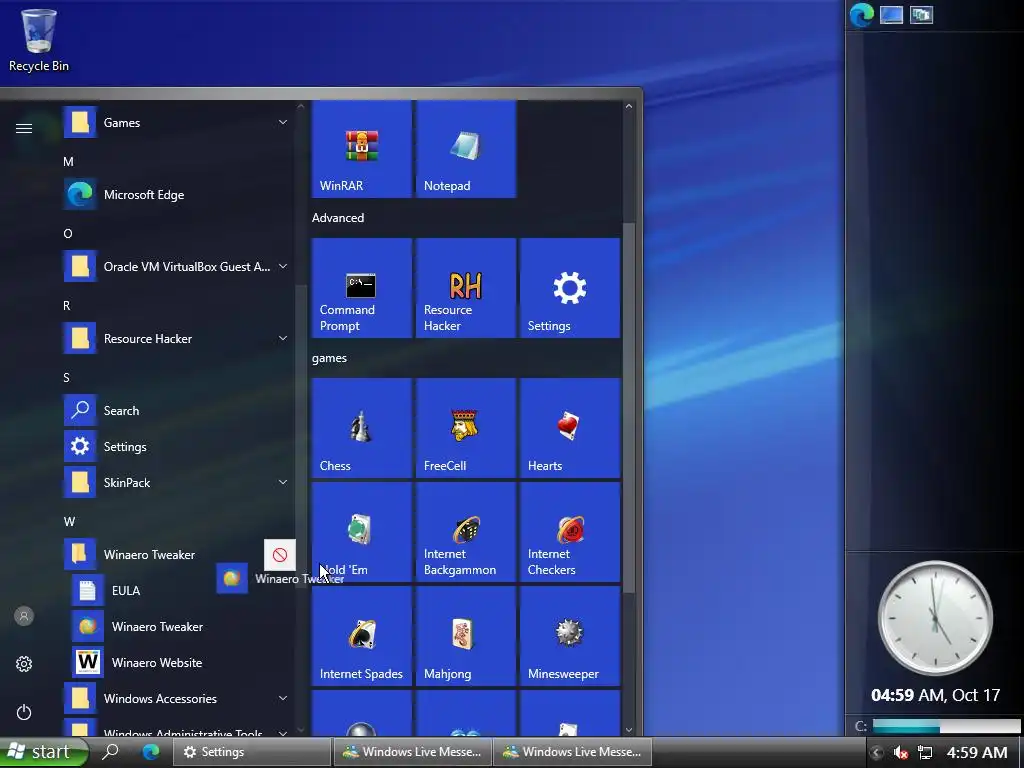Launch the Internet Backgammon tile
This screenshot has width=1024, height=768.
tap(466, 532)
